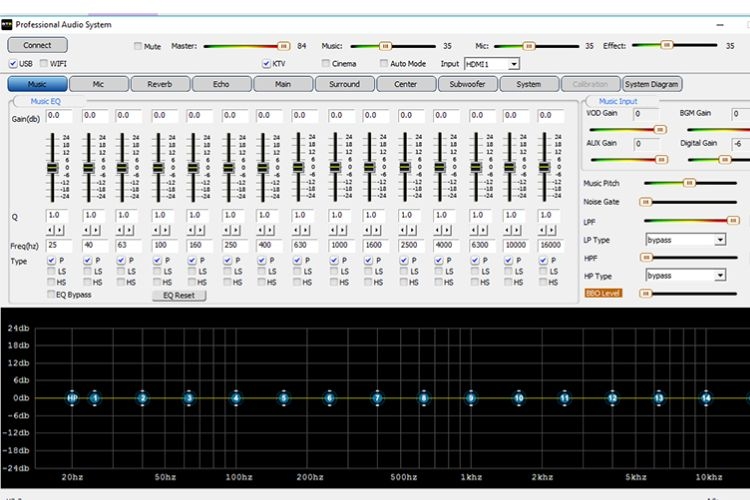
Task: Click the Professional Audio System title icon
Action: pos(8,24)
